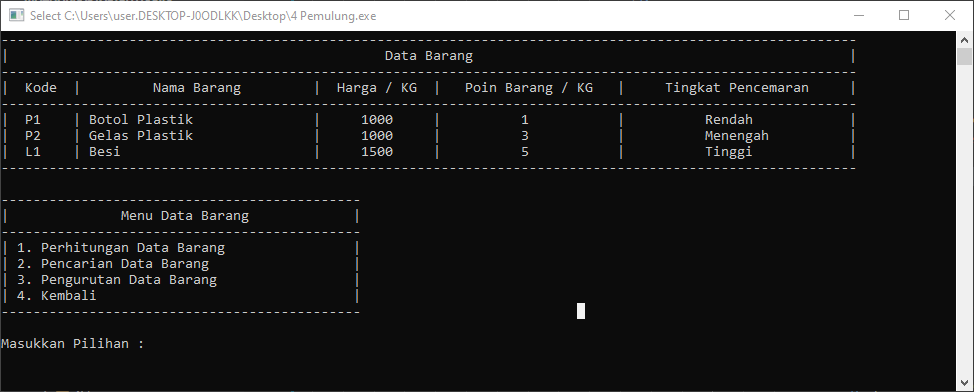Click '4. Kembali' menu line

pos(56,296)
